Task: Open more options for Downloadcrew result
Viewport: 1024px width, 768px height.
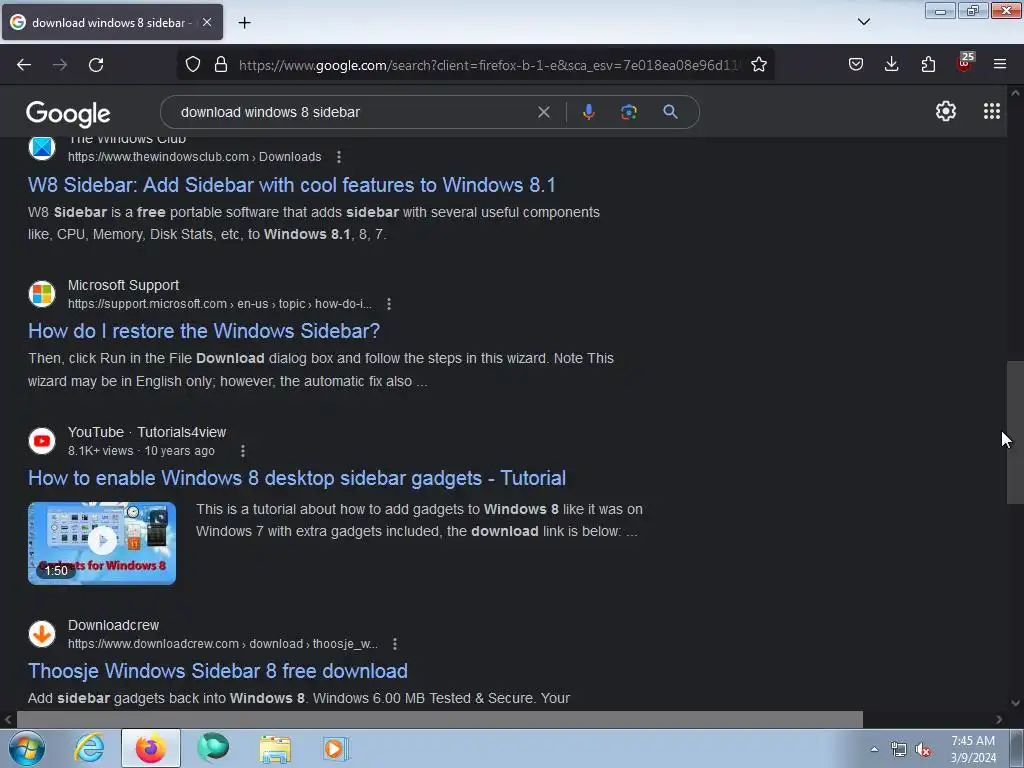Action: (394, 644)
